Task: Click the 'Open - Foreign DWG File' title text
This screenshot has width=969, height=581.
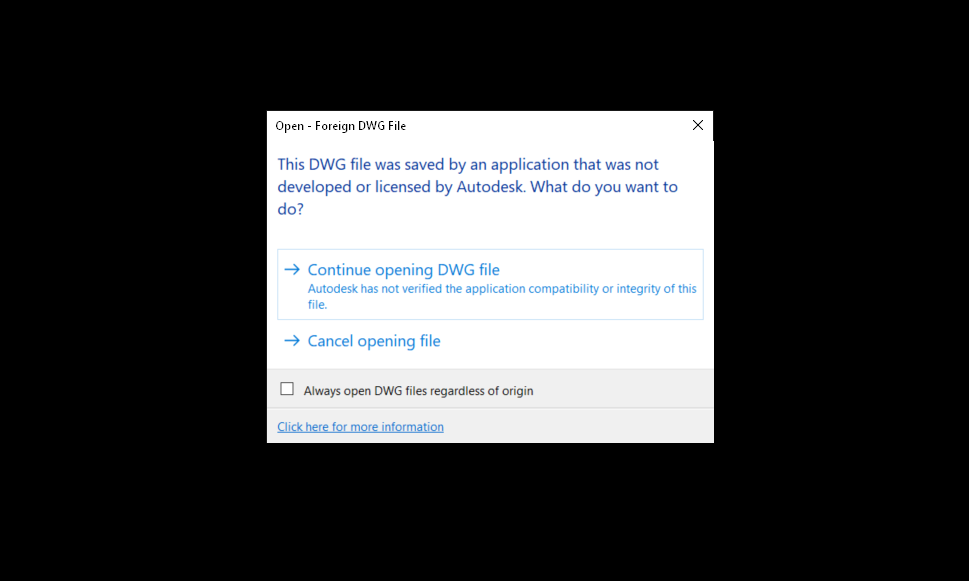Action: (x=340, y=126)
